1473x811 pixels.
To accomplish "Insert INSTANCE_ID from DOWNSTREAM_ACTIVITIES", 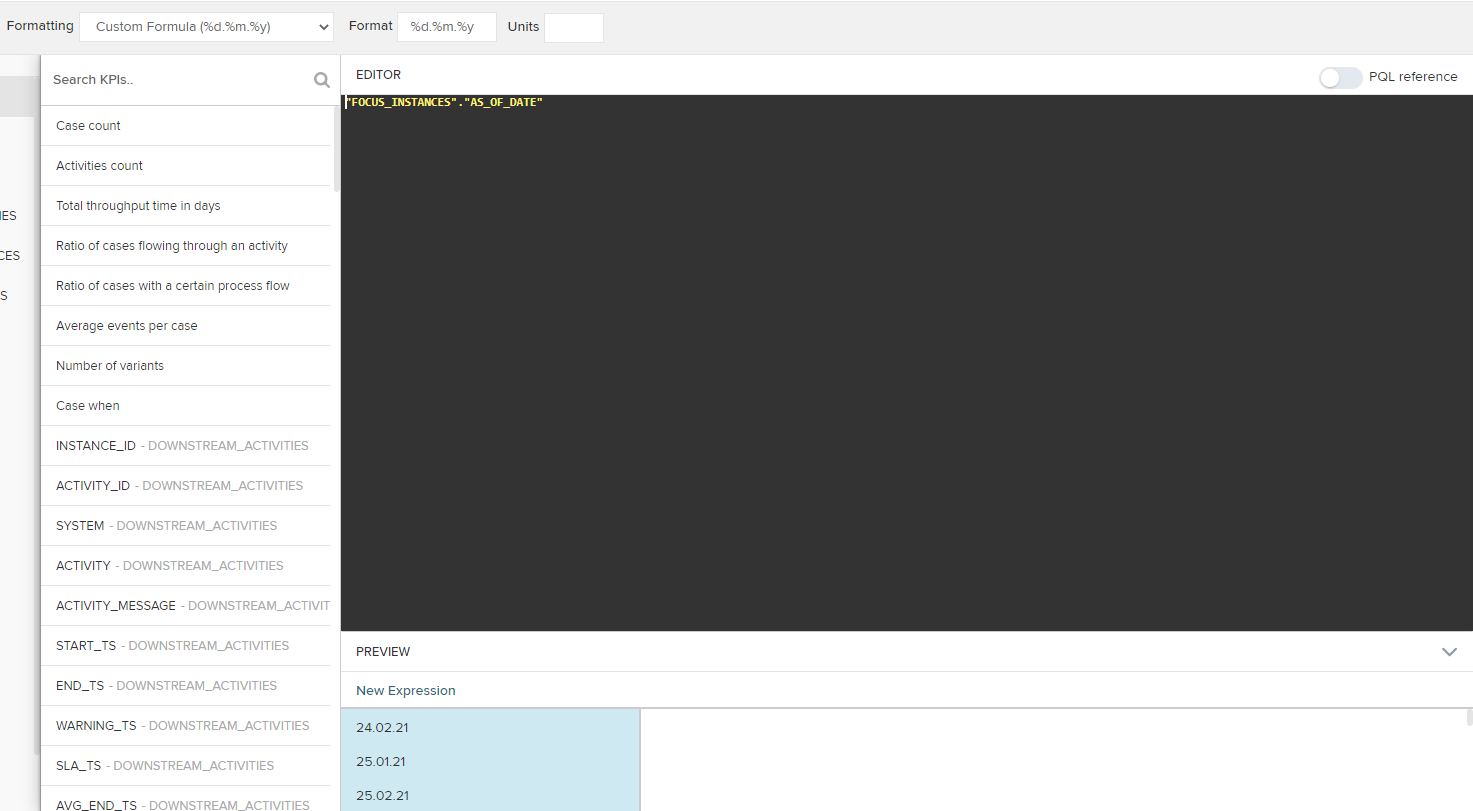I will 185,446.
